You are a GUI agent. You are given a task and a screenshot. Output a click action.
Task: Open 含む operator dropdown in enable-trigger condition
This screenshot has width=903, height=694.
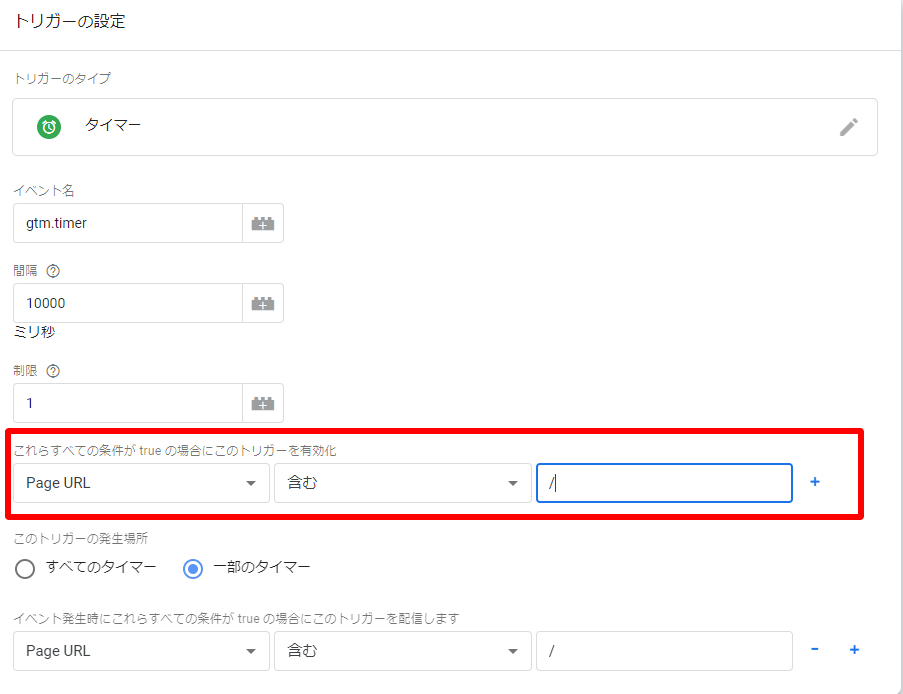point(402,483)
